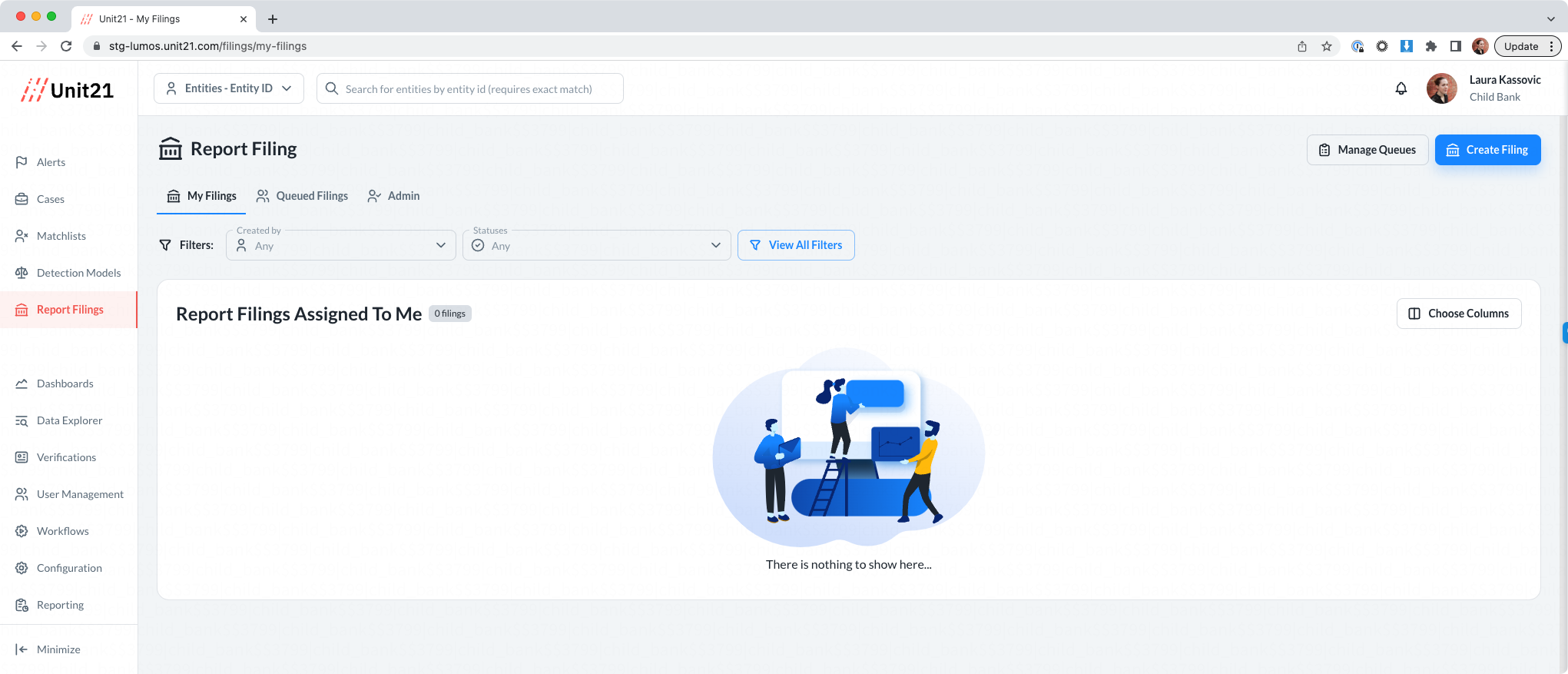Click the Chrome profile avatar
This screenshot has height=674, width=1568.
[1480, 46]
